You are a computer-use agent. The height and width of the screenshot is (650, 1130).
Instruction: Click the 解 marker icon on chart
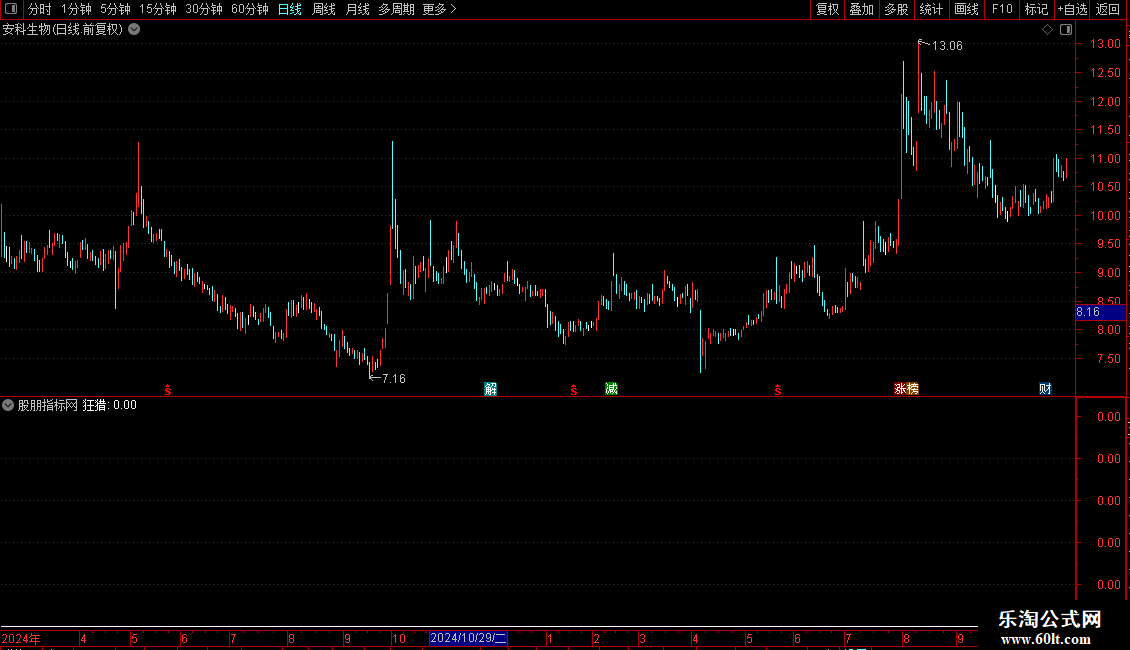pos(491,389)
